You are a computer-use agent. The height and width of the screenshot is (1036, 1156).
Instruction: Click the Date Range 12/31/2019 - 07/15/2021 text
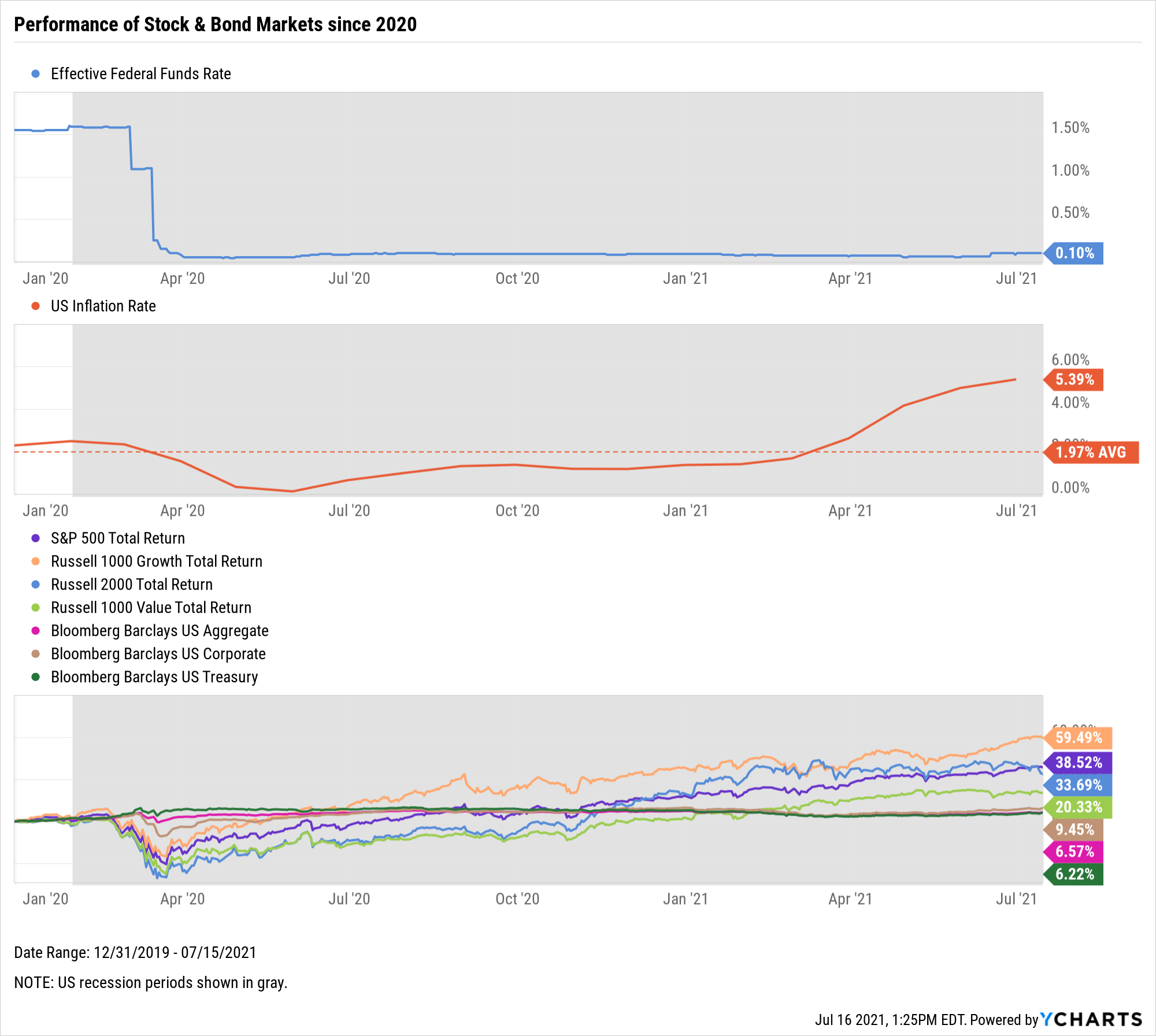135,953
